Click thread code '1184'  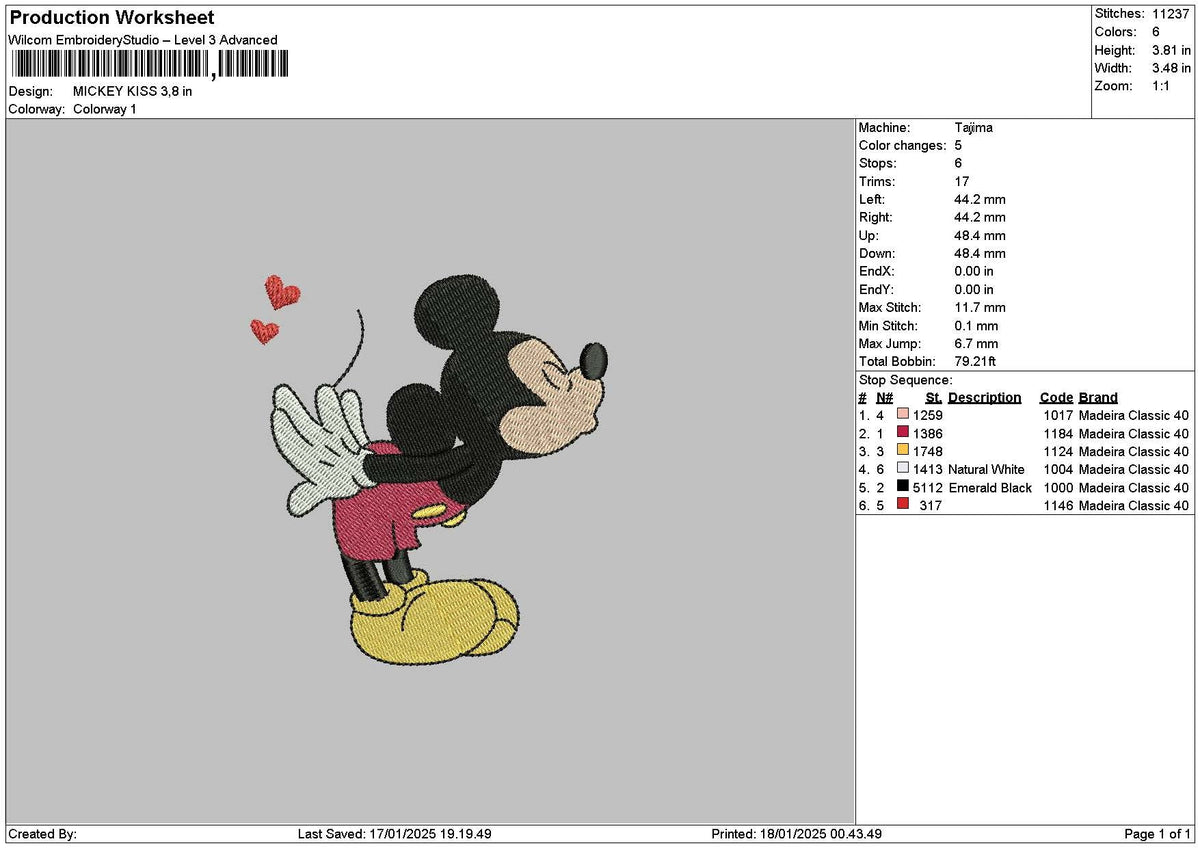point(1058,433)
